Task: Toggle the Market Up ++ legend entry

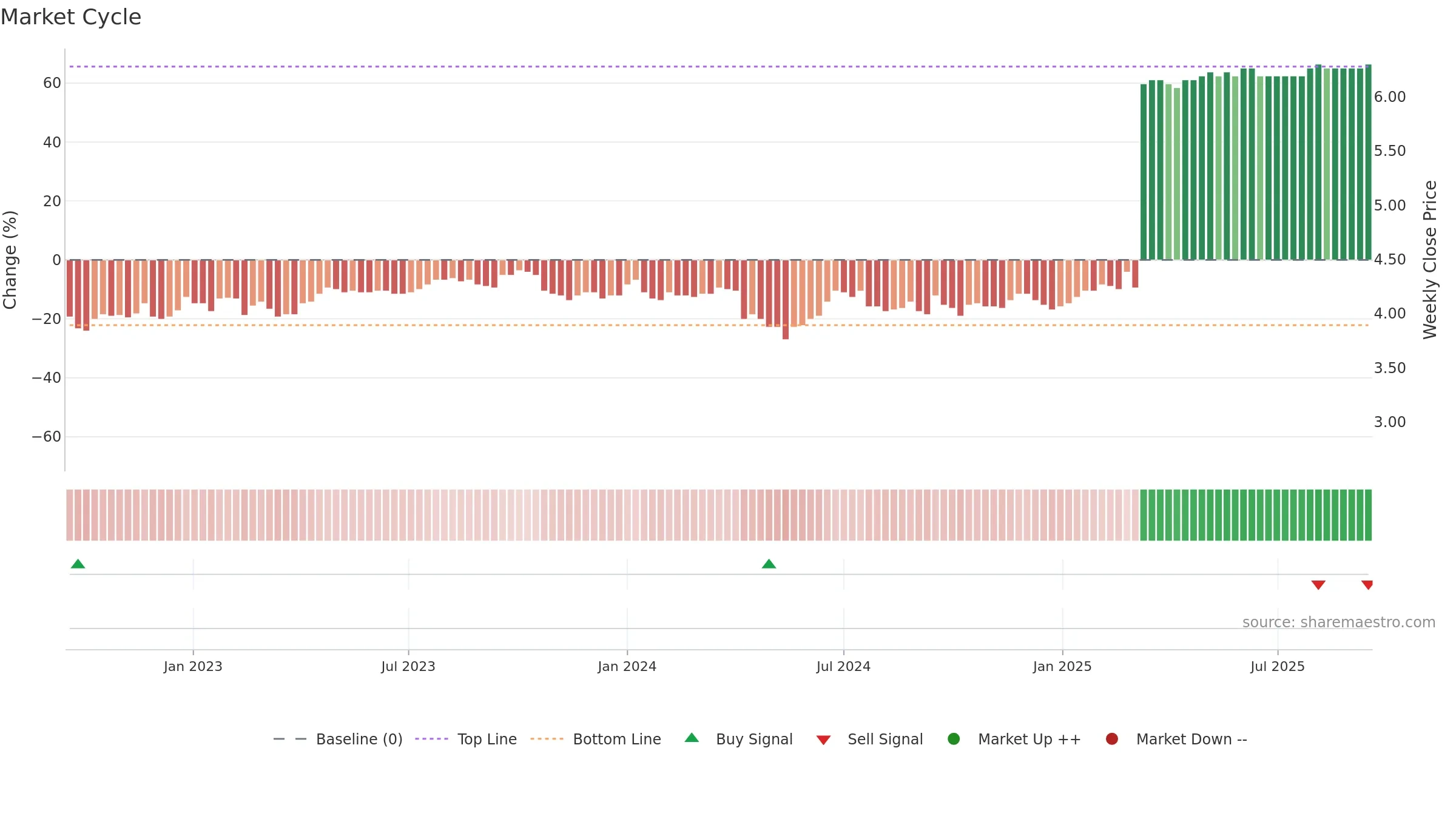Action: coord(1014,739)
